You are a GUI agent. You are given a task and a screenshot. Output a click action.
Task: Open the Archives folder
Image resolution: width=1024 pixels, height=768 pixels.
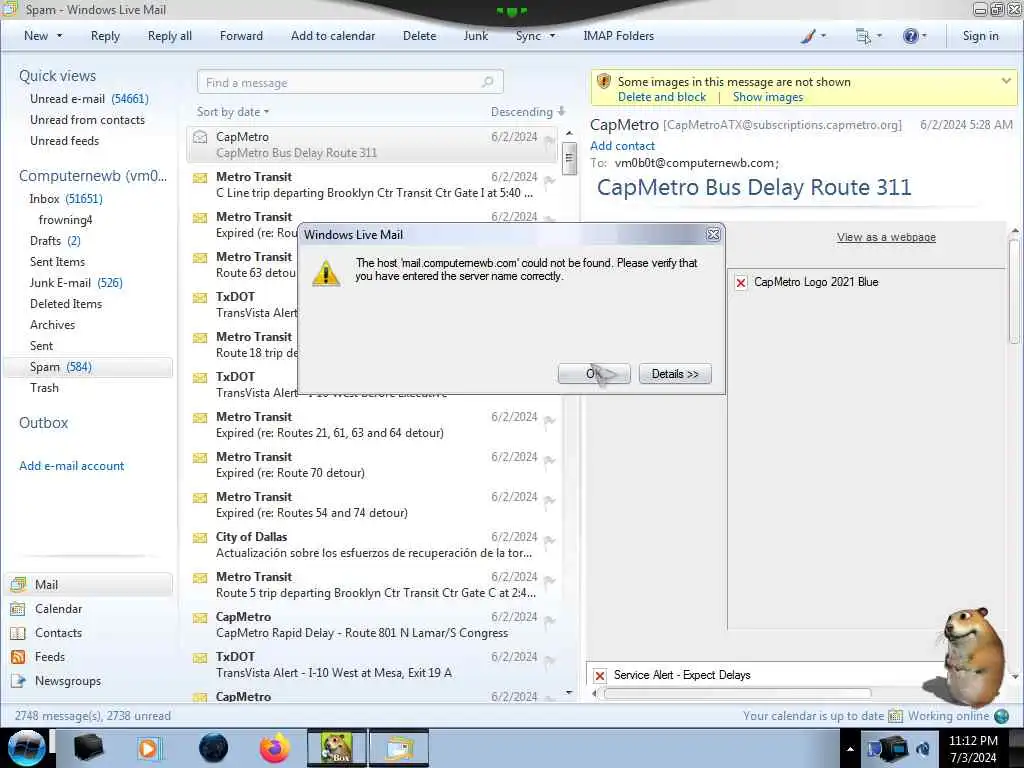[x=52, y=325]
